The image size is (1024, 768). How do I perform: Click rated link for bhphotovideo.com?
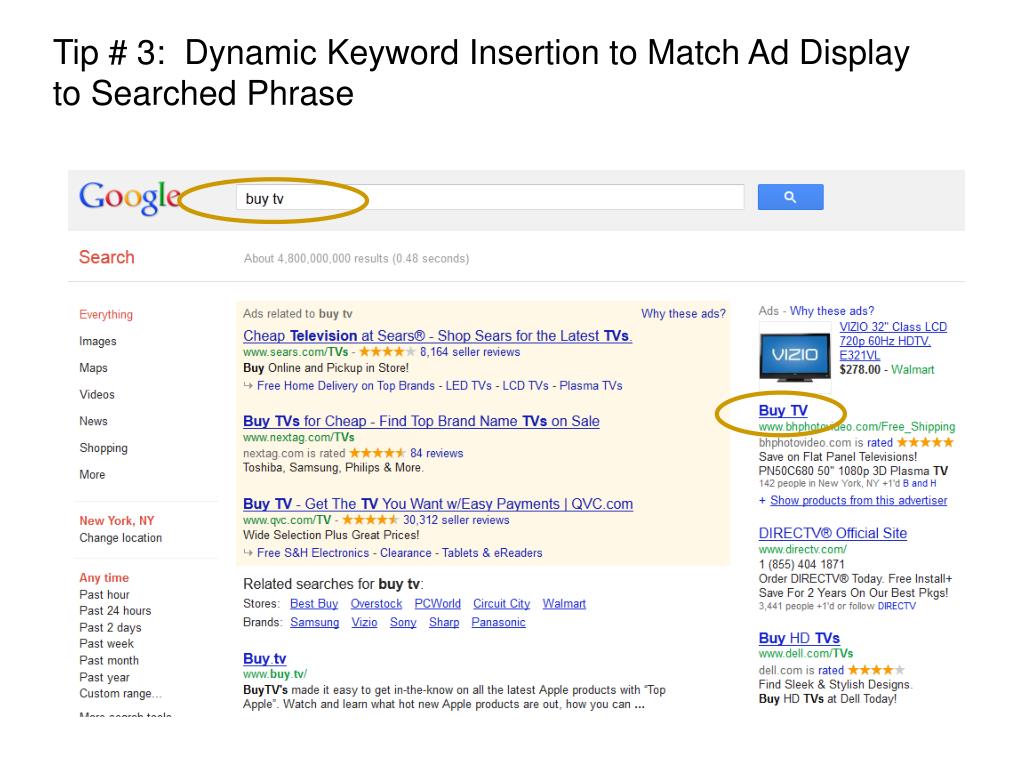(880, 443)
